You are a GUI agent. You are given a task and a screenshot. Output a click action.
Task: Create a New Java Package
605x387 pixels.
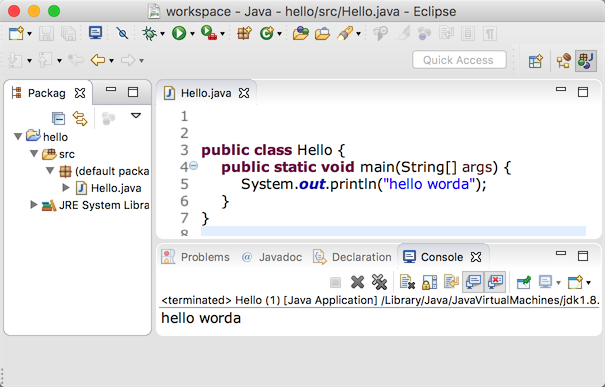[x=244, y=34]
